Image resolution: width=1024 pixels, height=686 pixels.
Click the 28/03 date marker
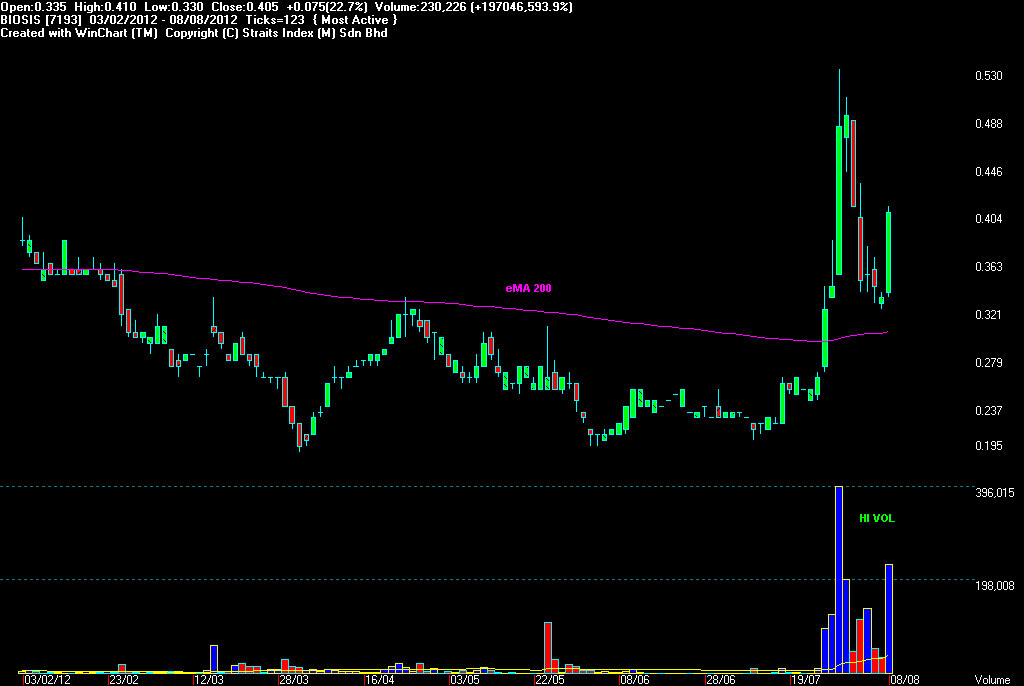click(x=294, y=679)
